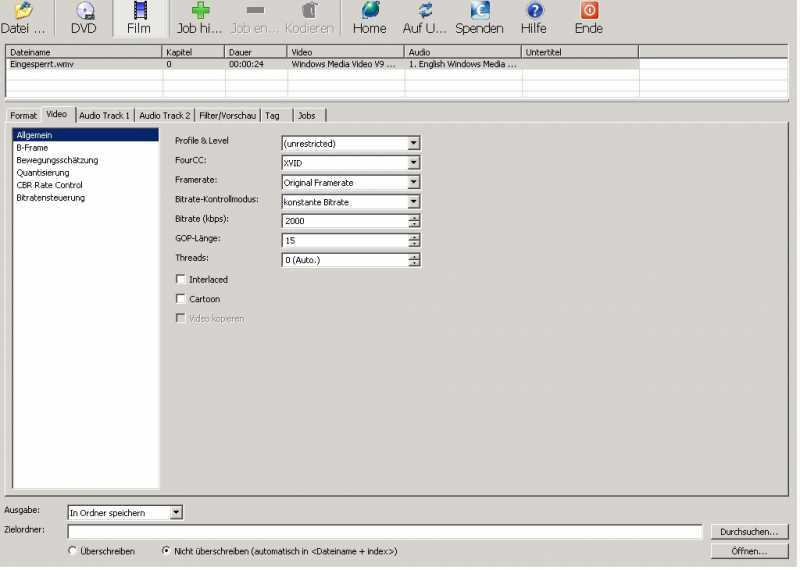The image size is (800, 570).
Task: Click the red Ende exit icon
Action: [x=589, y=11]
